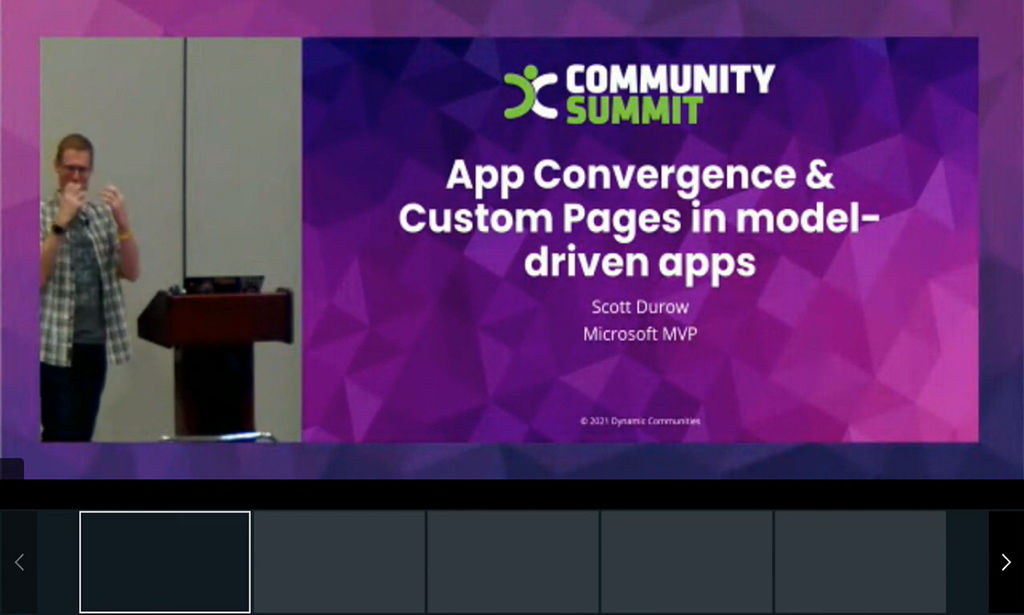The height and width of the screenshot is (615, 1024).
Task: Click the wooden podium in the camera feed
Action: coord(216,362)
